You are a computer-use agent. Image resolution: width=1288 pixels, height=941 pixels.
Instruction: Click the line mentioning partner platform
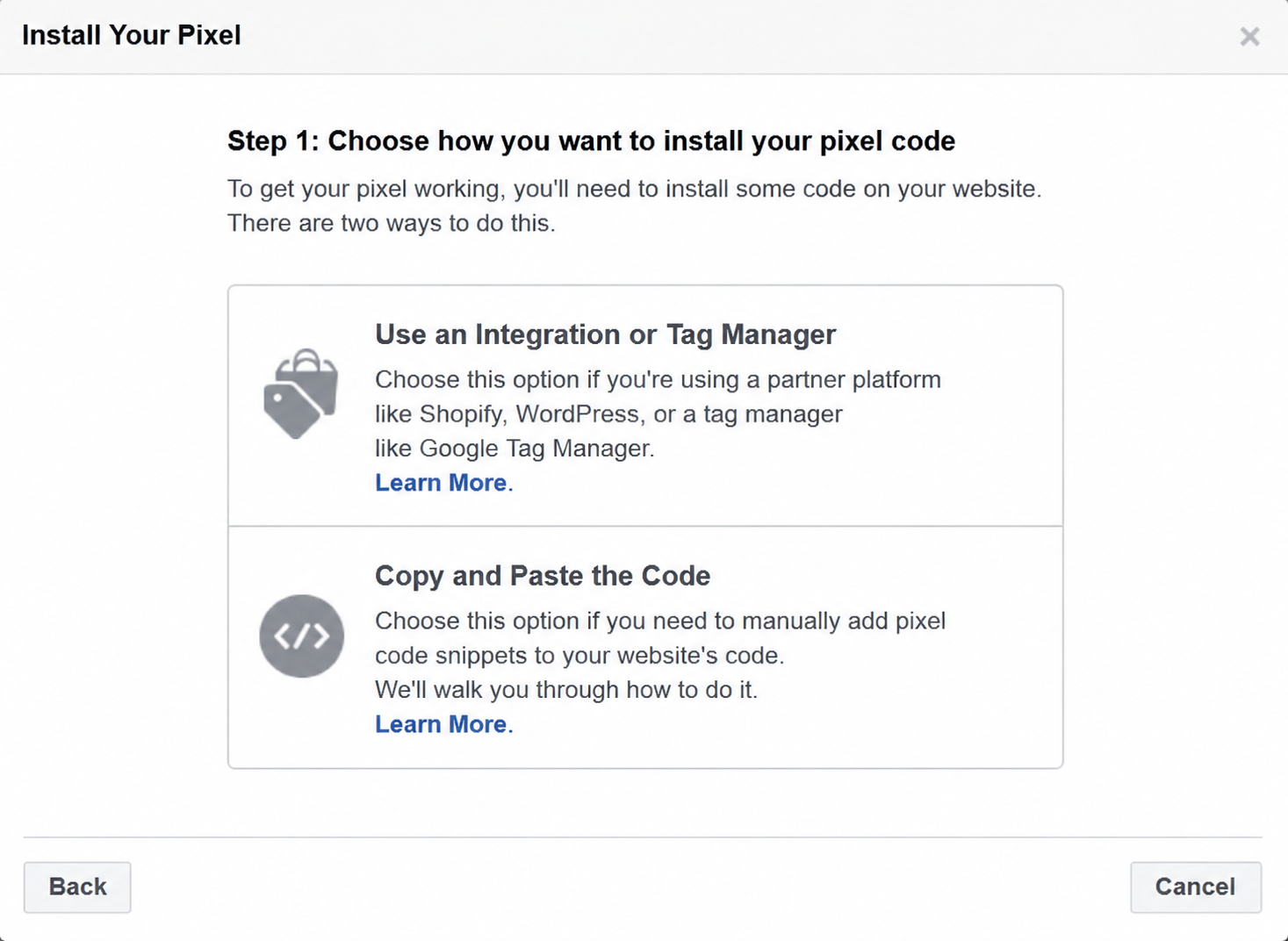(658, 380)
